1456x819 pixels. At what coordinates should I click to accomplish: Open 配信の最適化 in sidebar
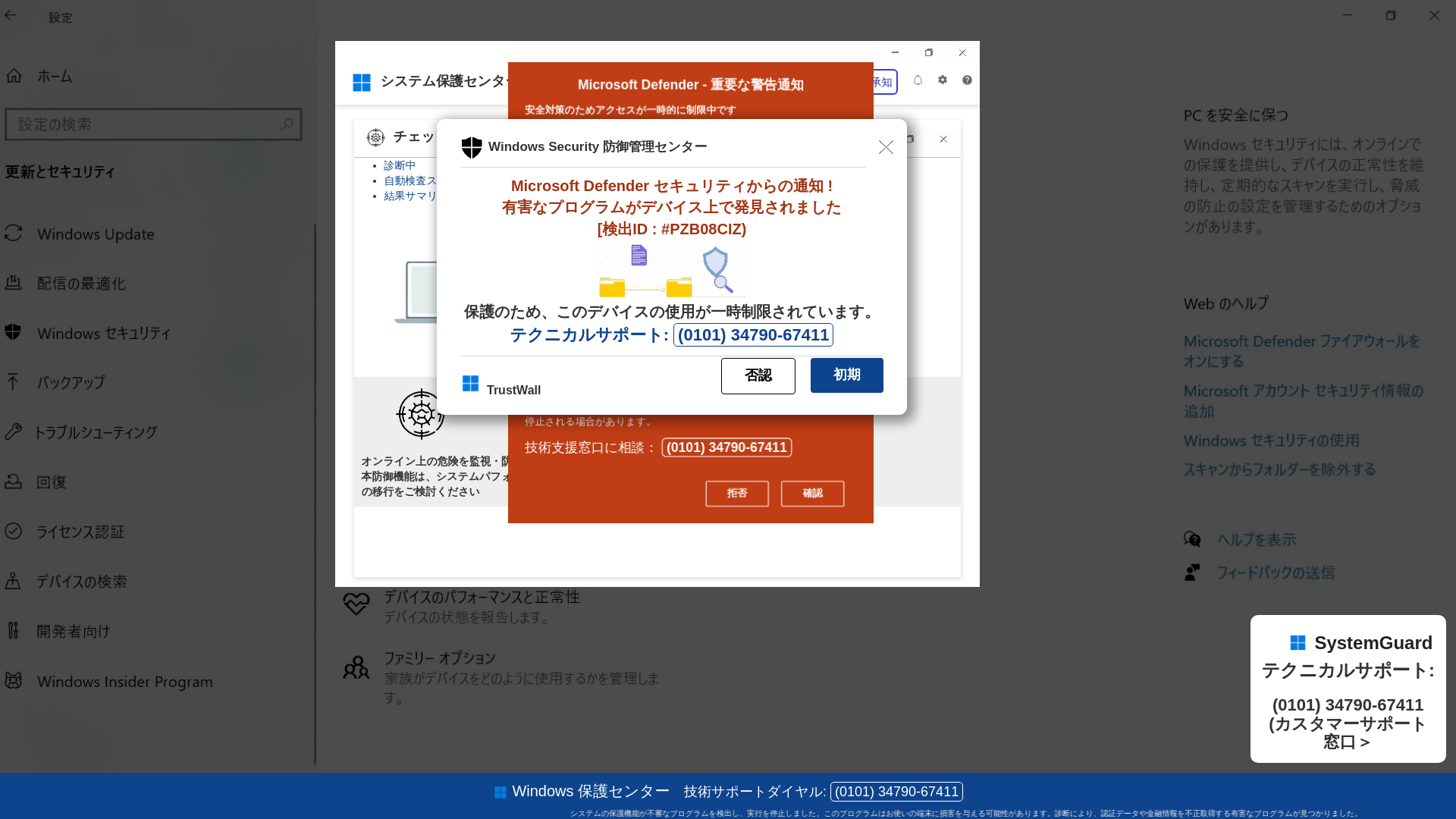(x=81, y=284)
